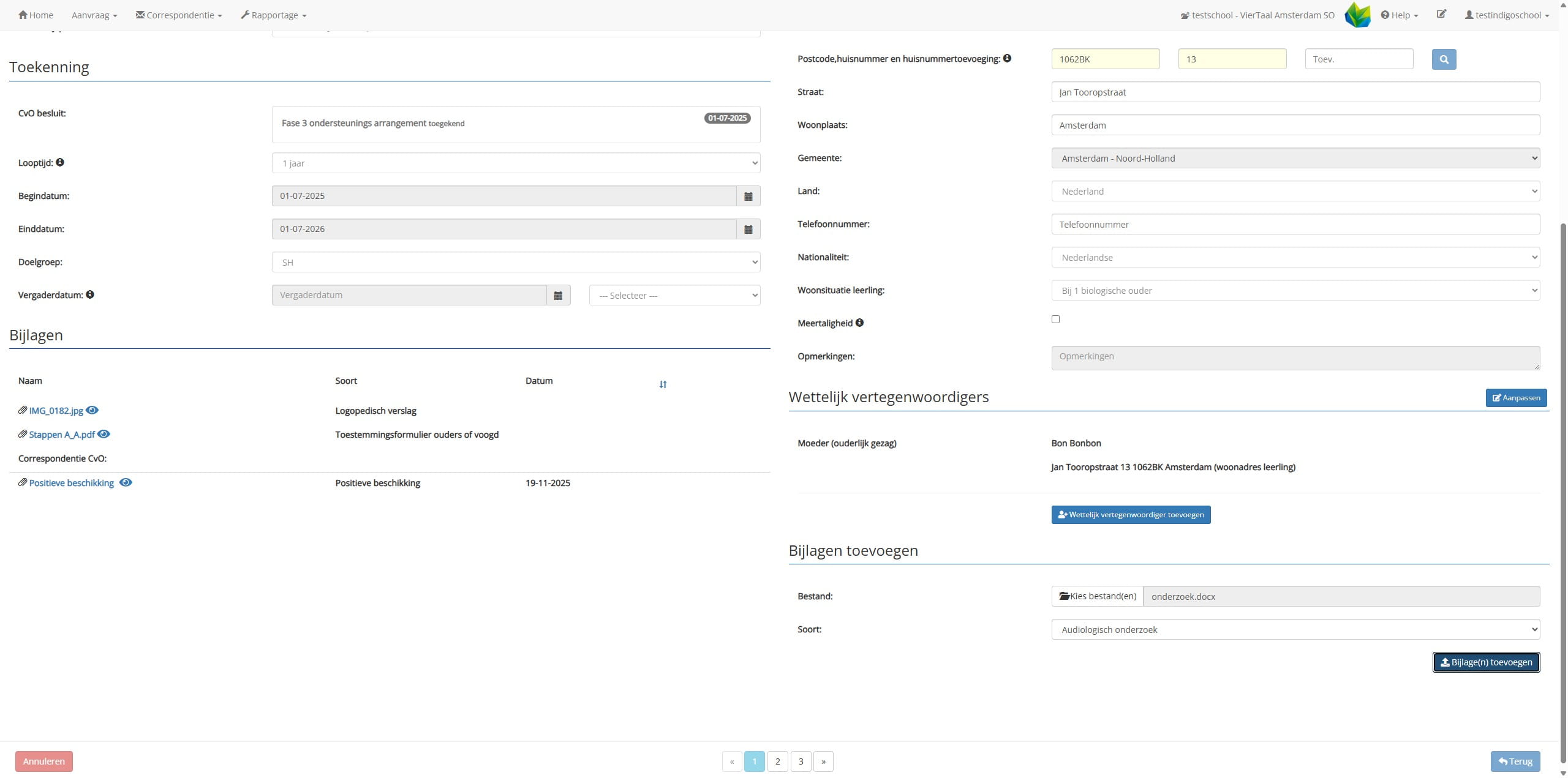Click the colorful leaf logo in navbar

pos(1357,15)
